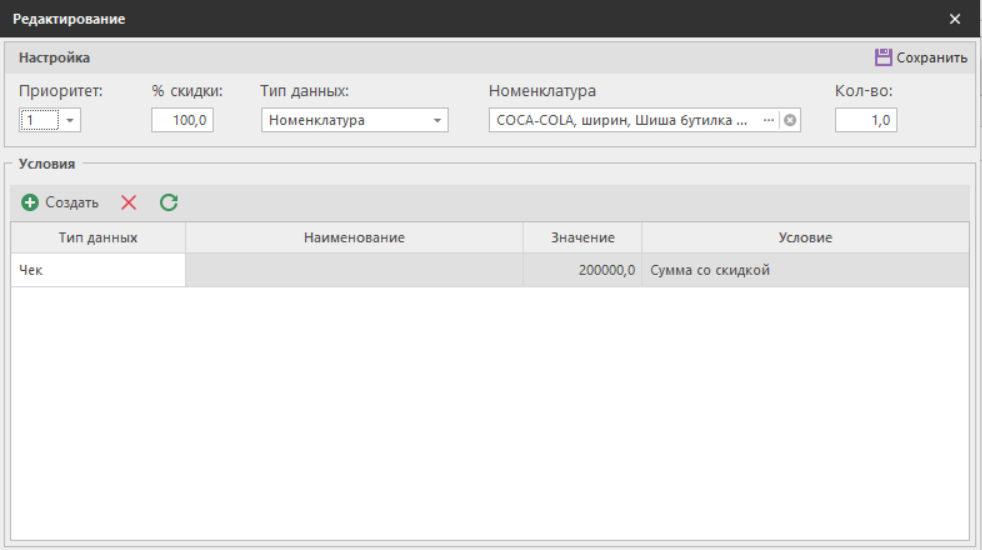Clear the Номенклатура field with its x icon
The width and height of the screenshot is (982, 550).
pyautogui.click(x=790, y=121)
